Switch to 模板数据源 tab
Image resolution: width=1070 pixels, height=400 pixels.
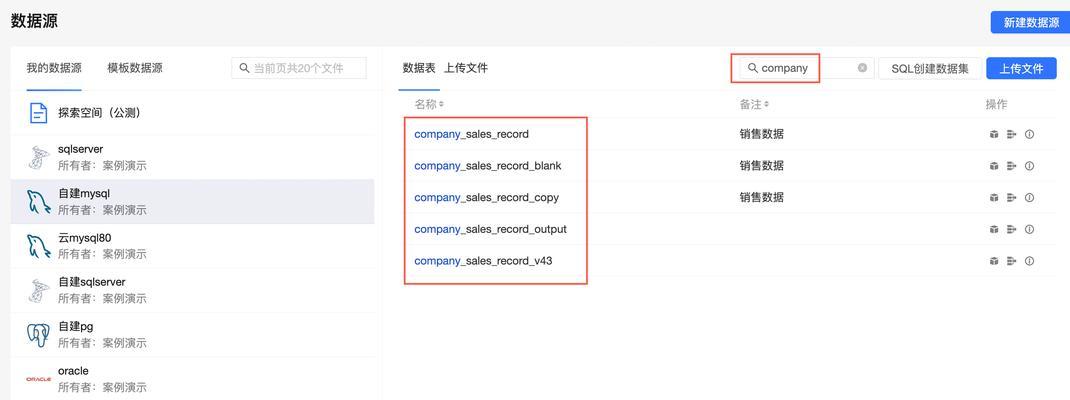click(x=134, y=68)
